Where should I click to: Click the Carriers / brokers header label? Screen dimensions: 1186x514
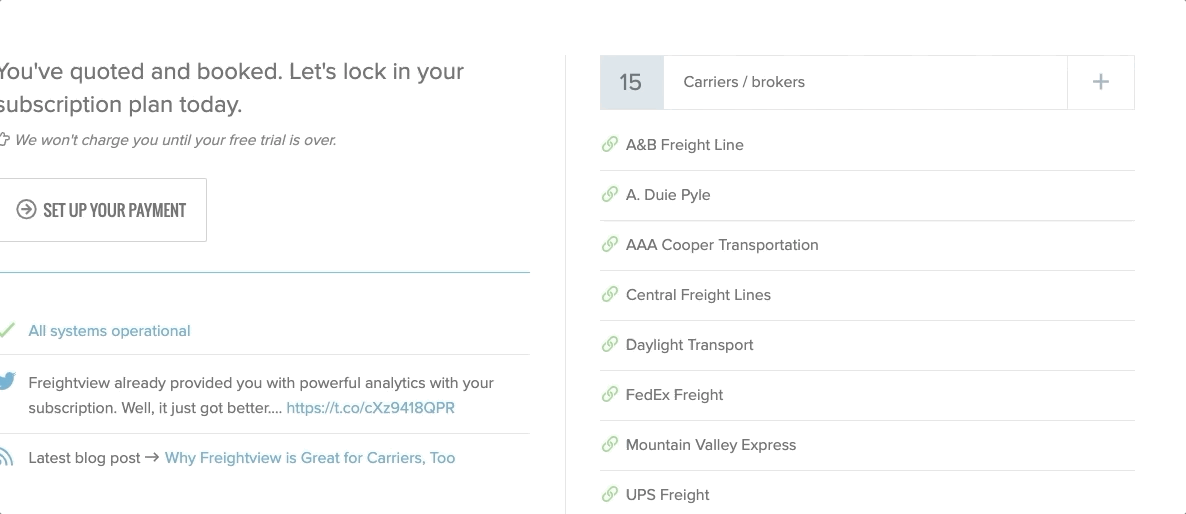[744, 82]
